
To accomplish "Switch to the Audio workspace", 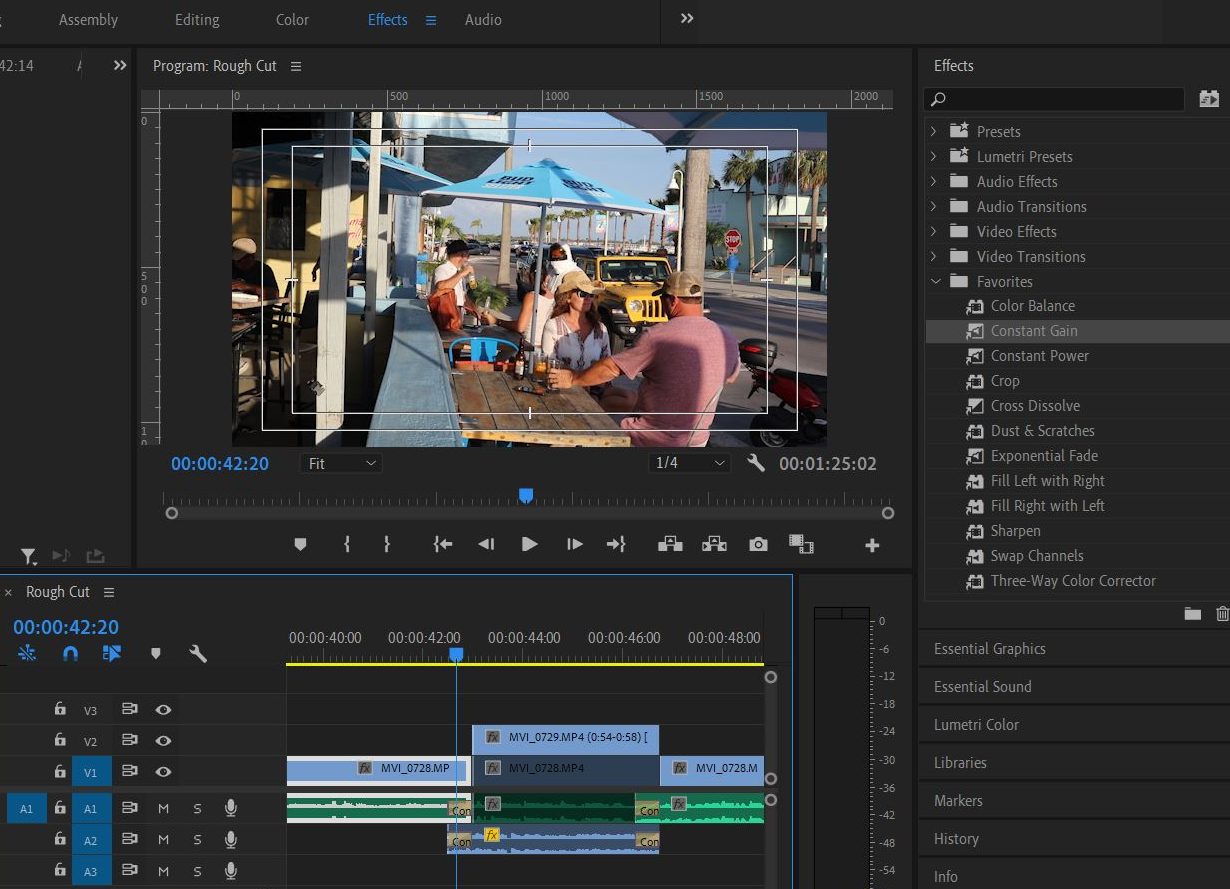I will point(483,19).
